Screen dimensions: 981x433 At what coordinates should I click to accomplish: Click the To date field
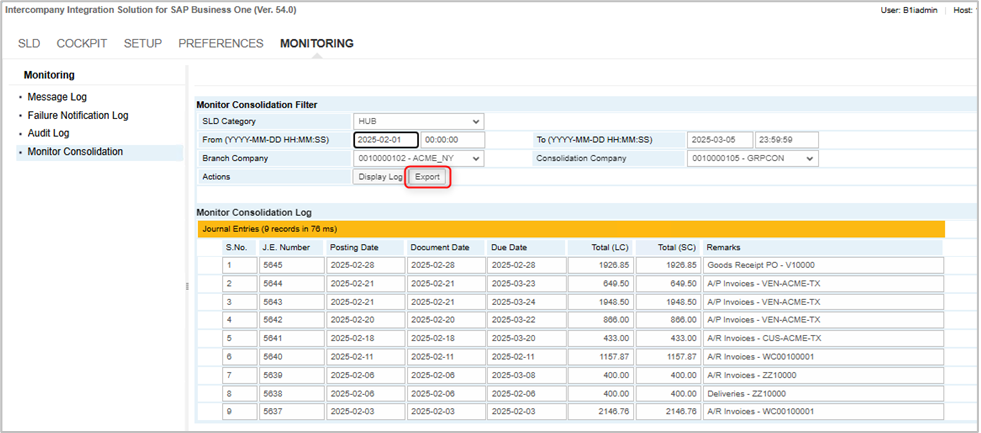pos(718,140)
